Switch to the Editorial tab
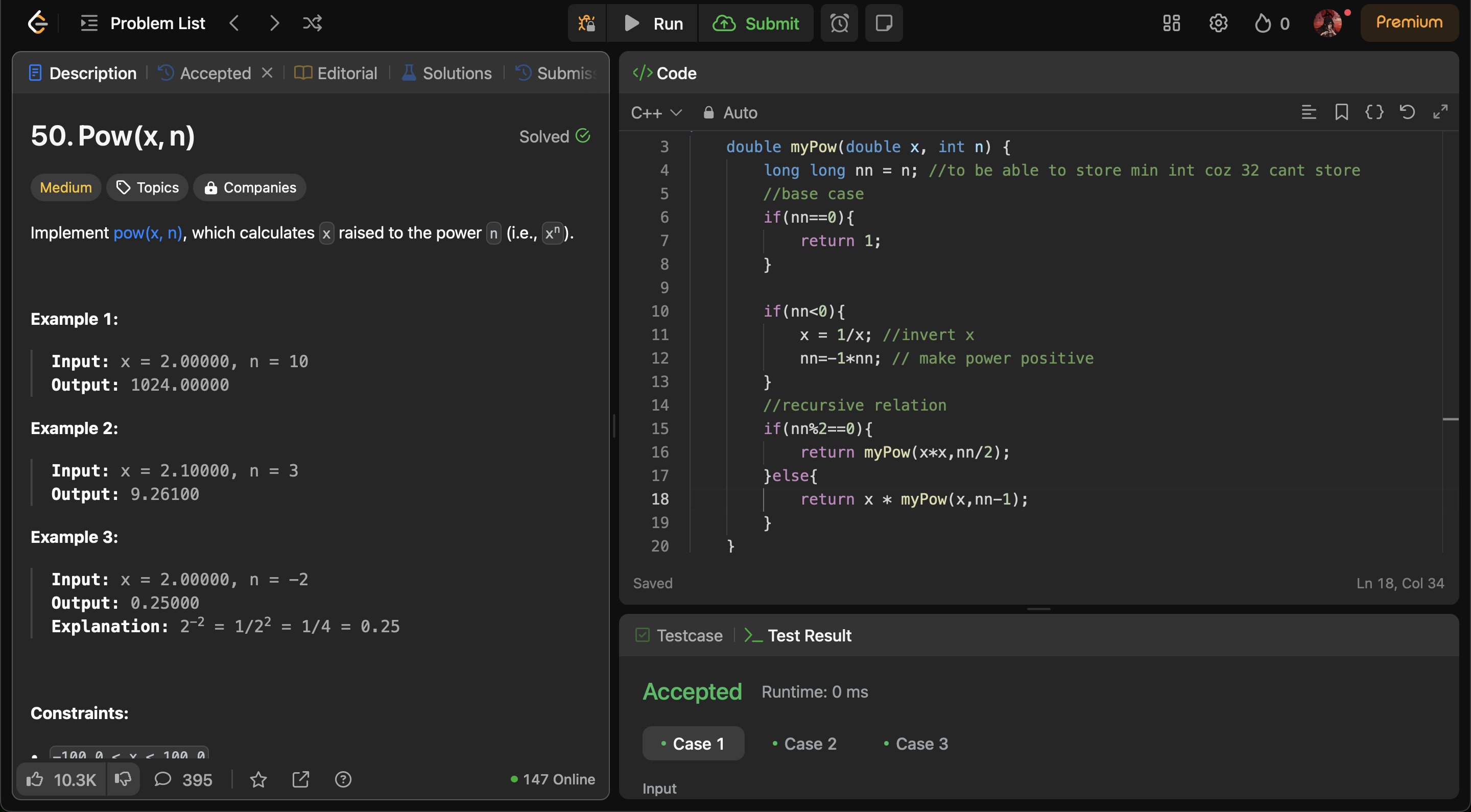The height and width of the screenshot is (812, 1471). (x=336, y=73)
